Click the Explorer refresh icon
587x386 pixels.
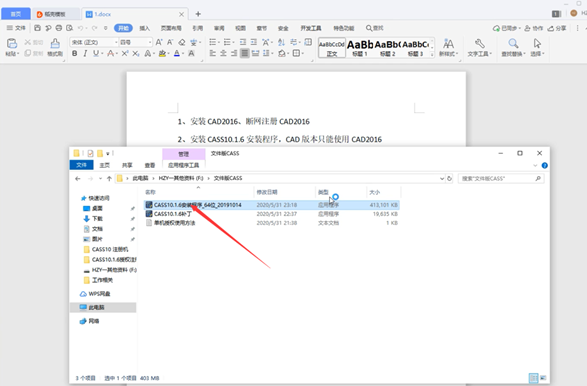pos(449,179)
